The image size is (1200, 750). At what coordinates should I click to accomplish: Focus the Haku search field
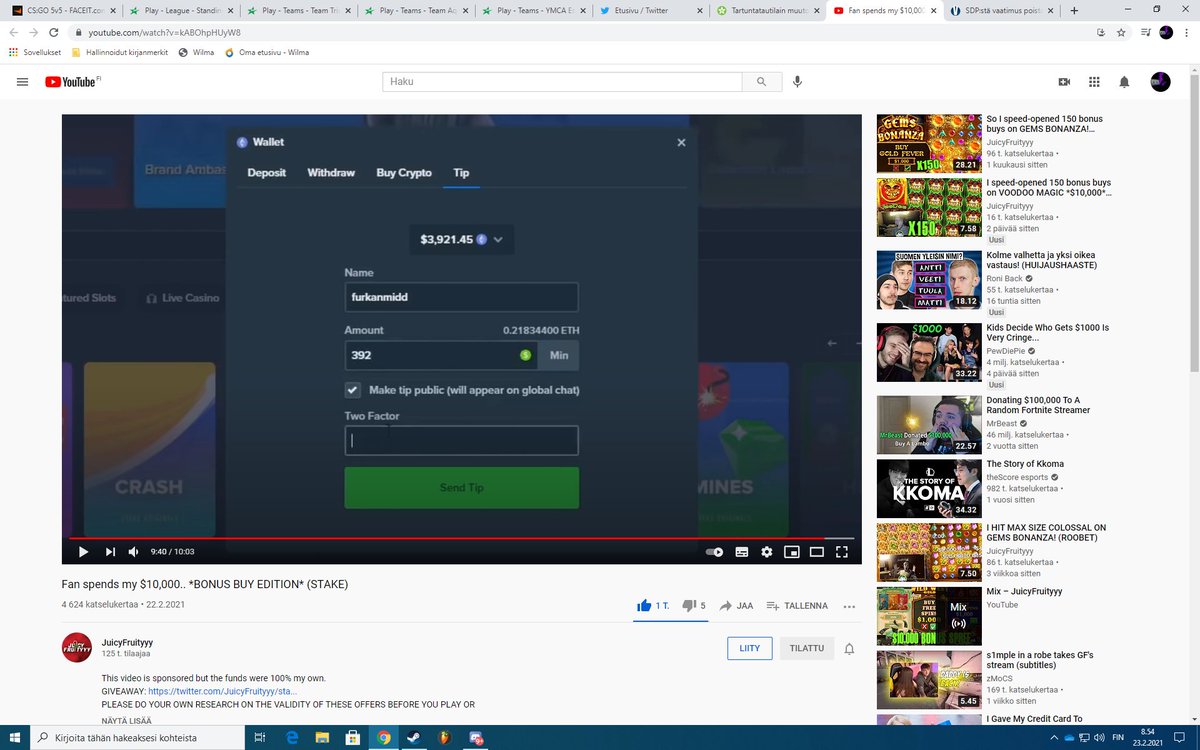point(562,82)
